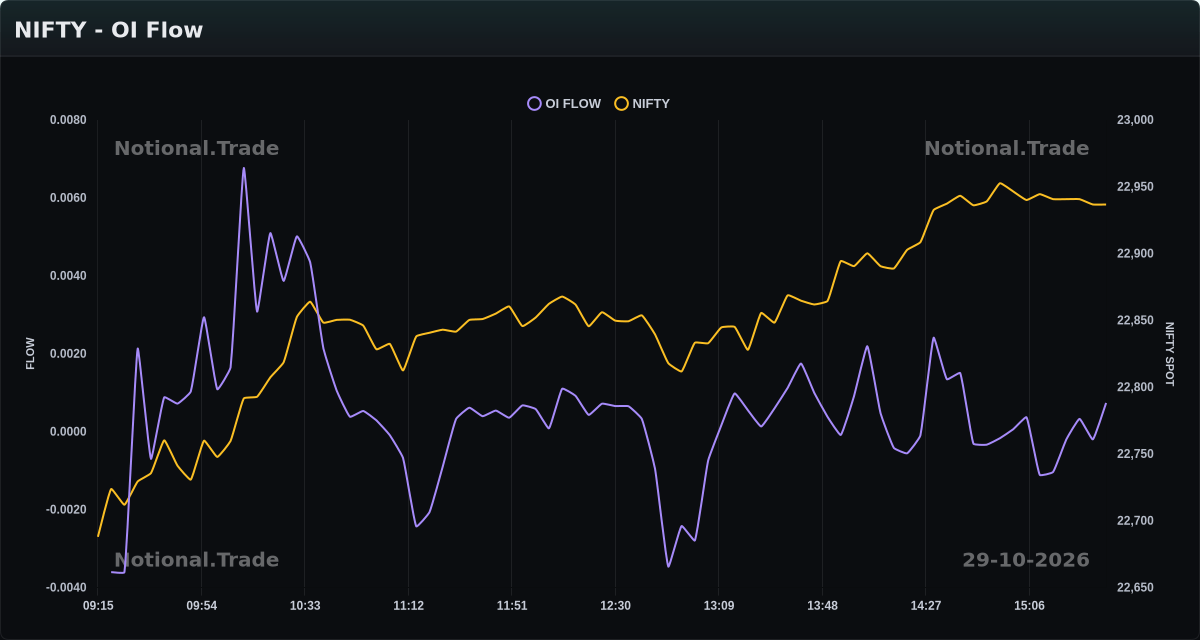Click the 22,750 NIFTY axis value
1200x640 pixels.
[x=1135, y=454]
